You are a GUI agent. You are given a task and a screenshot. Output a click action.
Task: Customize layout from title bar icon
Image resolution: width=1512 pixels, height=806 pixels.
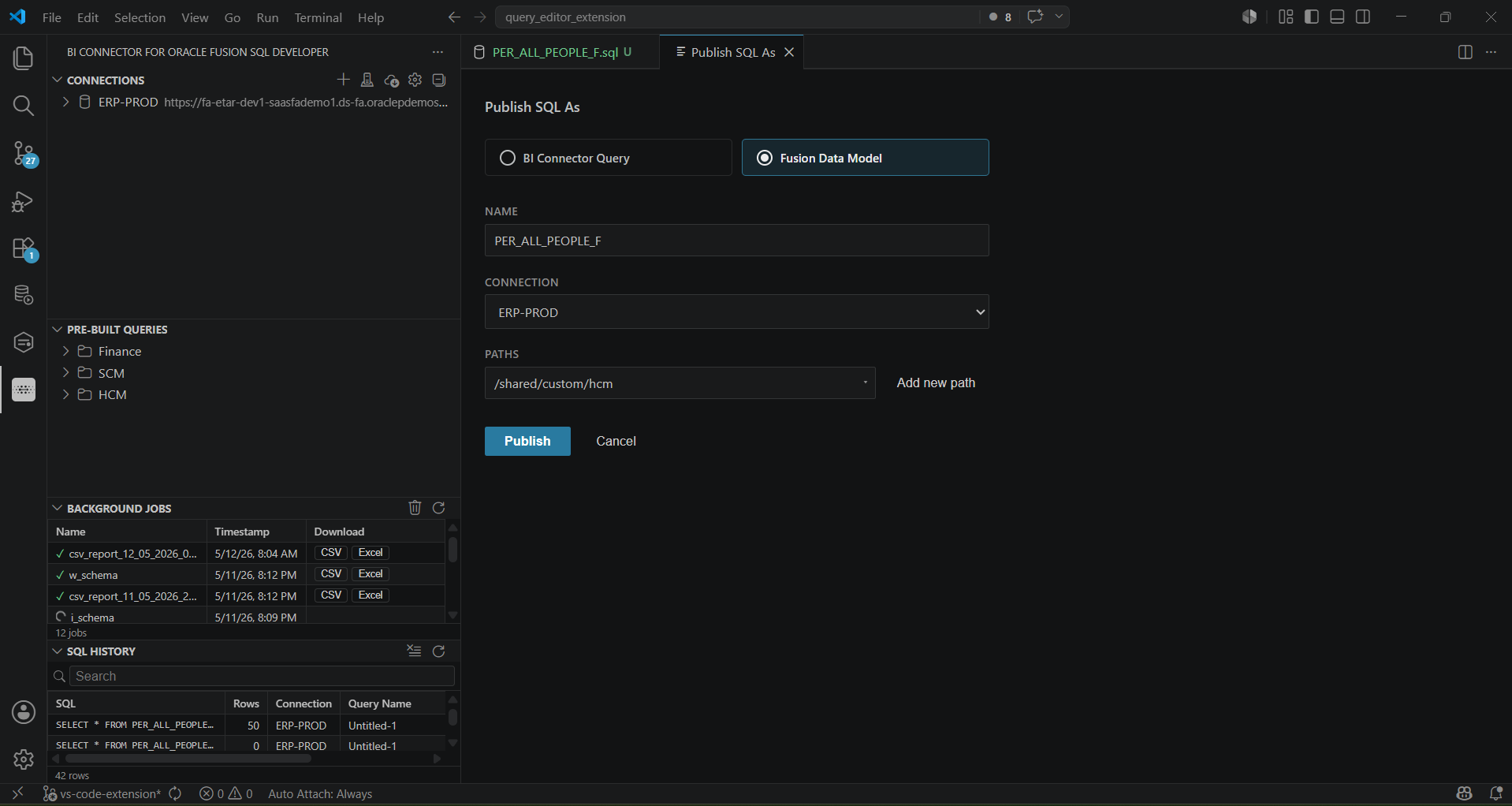pos(1286,17)
